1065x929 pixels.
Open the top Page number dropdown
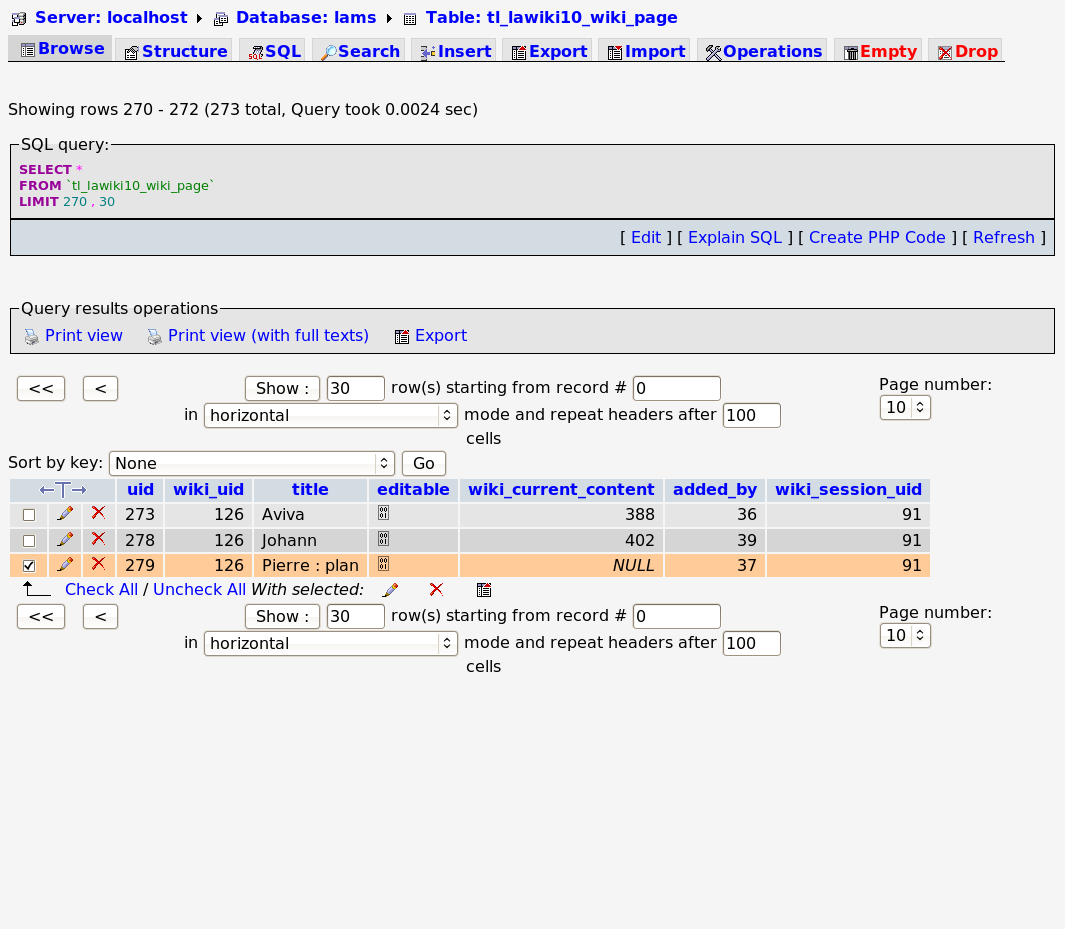click(x=905, y=407)
